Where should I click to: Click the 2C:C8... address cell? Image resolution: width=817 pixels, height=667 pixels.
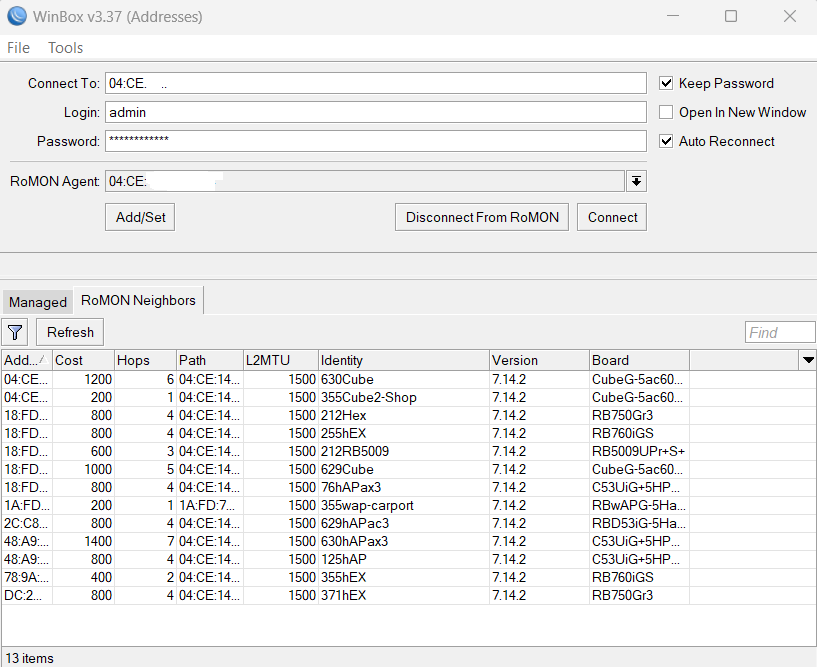click(x=27, y=523)
